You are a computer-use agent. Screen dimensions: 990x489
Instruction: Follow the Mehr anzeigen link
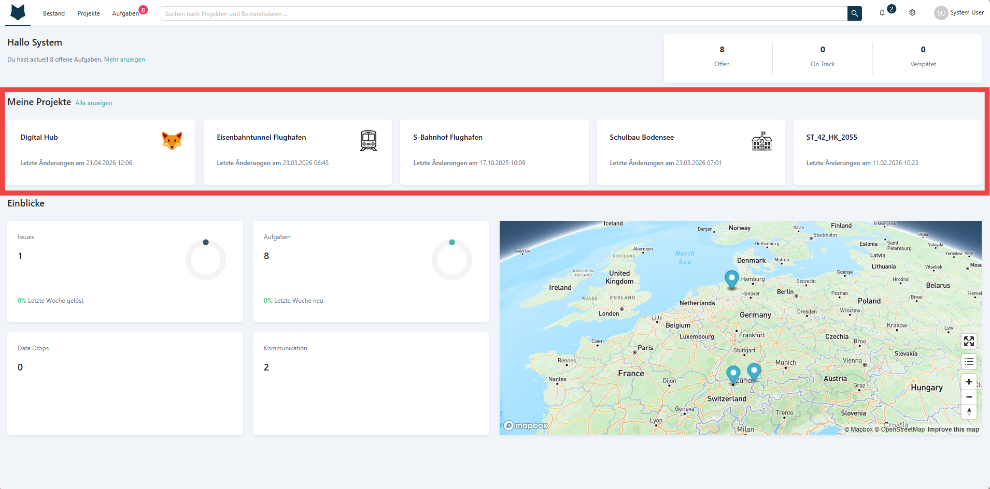point(124,59)
